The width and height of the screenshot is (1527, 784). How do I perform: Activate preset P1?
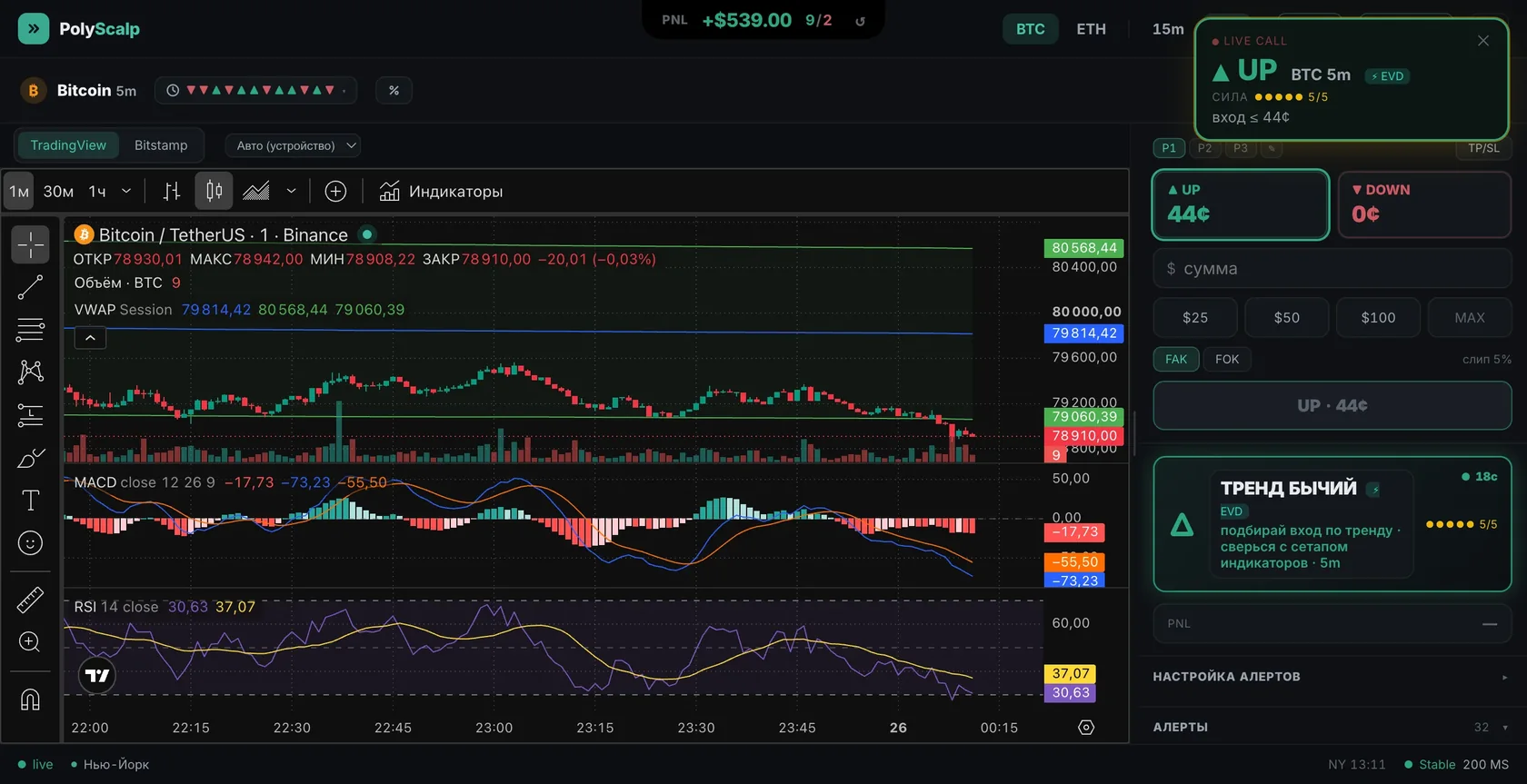(x=1169, y=148)
